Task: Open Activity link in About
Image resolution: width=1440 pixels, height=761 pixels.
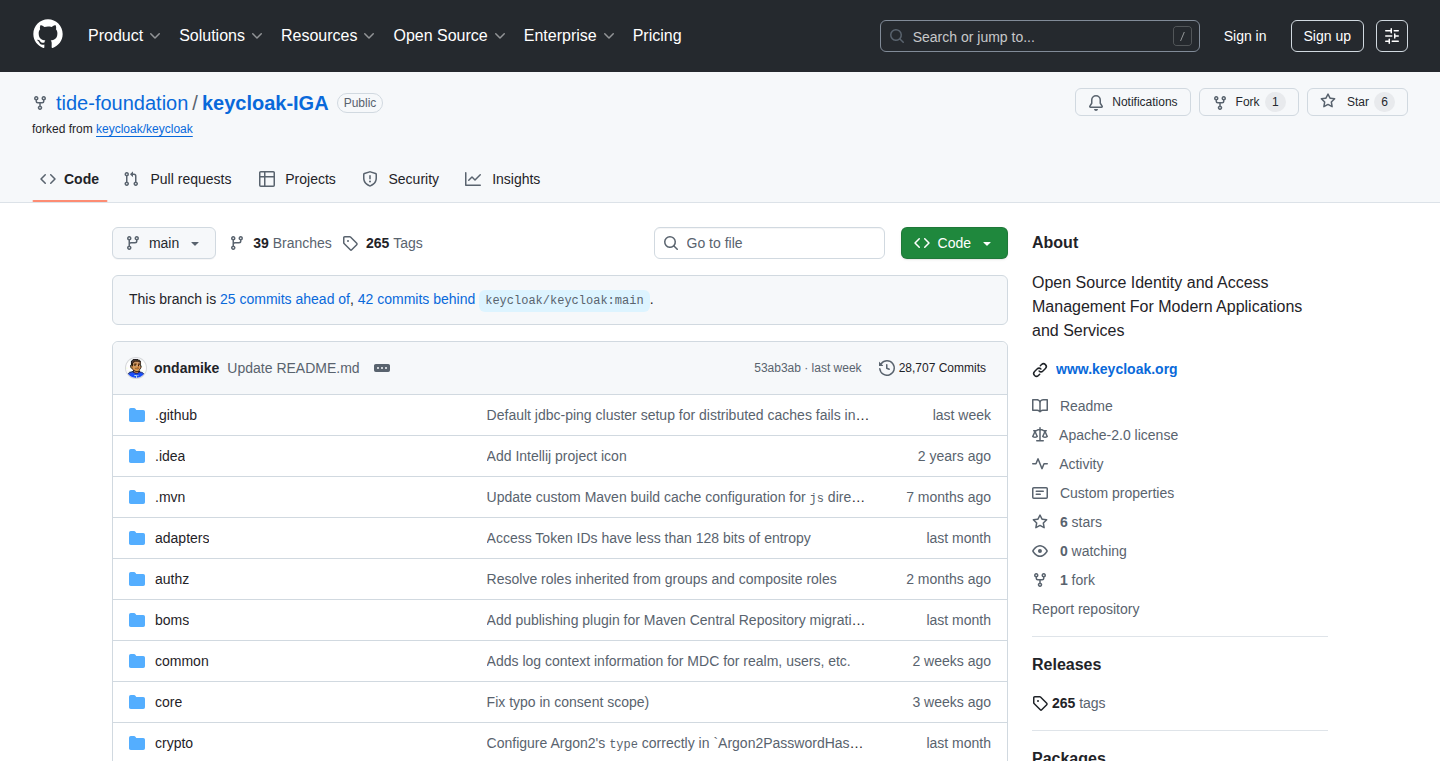Action: pos(1068,464)
